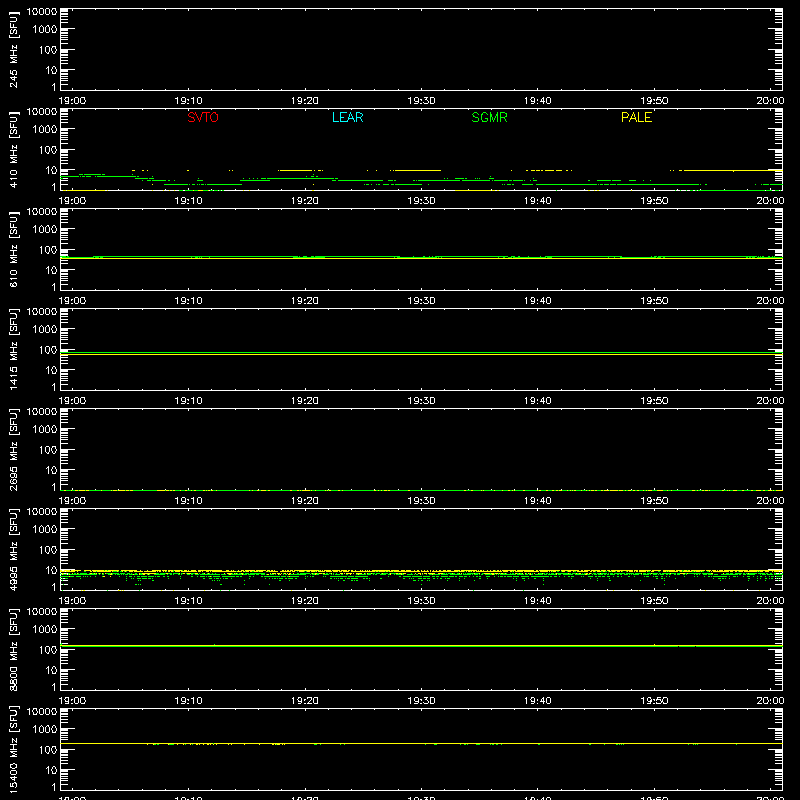The height and width of the screenshot is (800, 800).
Task: Click the 10 y-axis tick on 1415 MHz plot
Action: pos(51,370)
